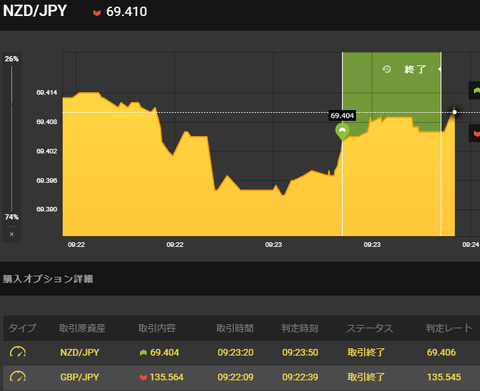Click trade time 09:22:09
The width and height of the screenshot is (480, 391).
[235, 377]
